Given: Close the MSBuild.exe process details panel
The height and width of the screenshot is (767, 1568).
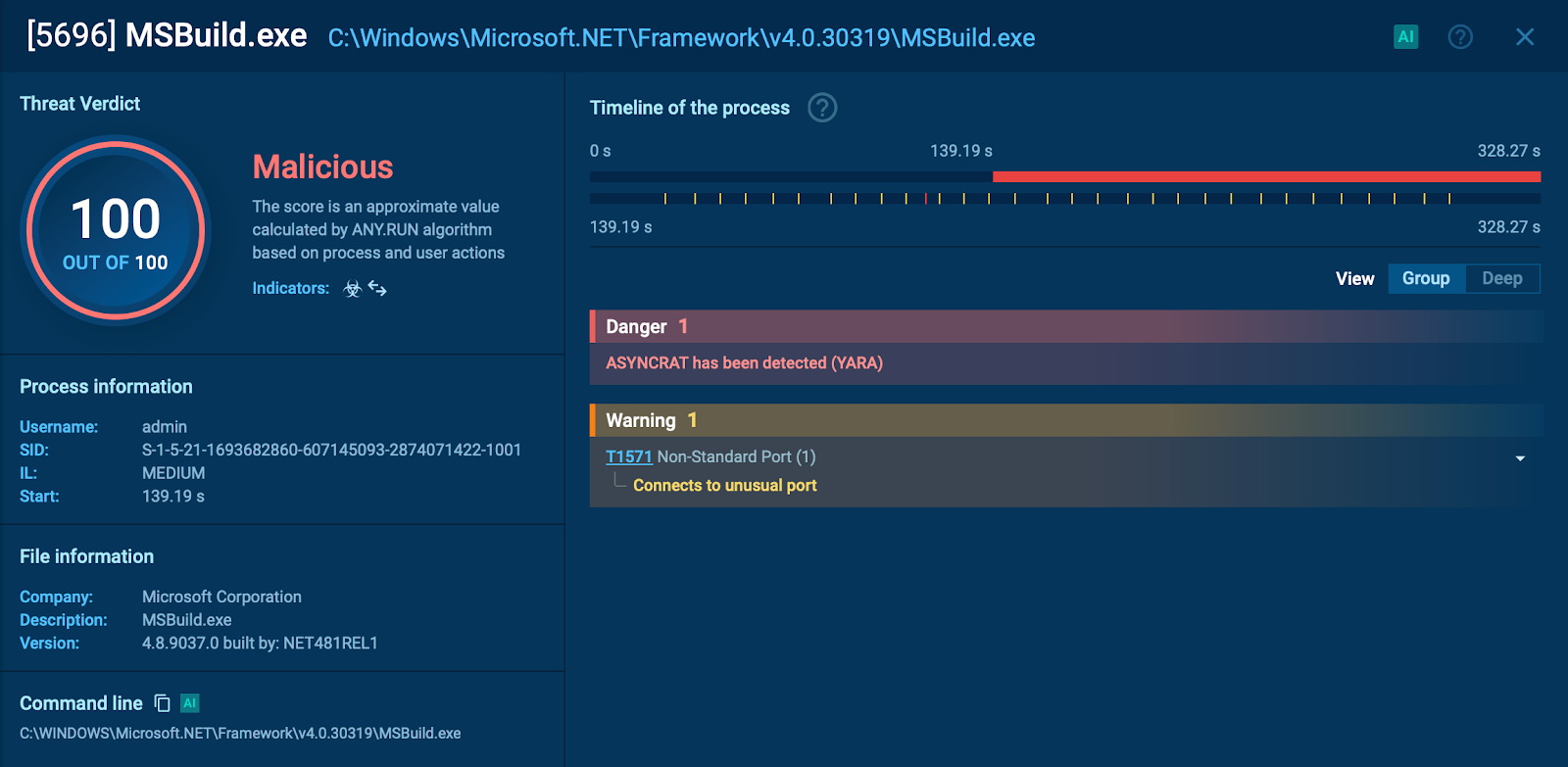Looking at the screenshot, I should (x=1525, y=37).
